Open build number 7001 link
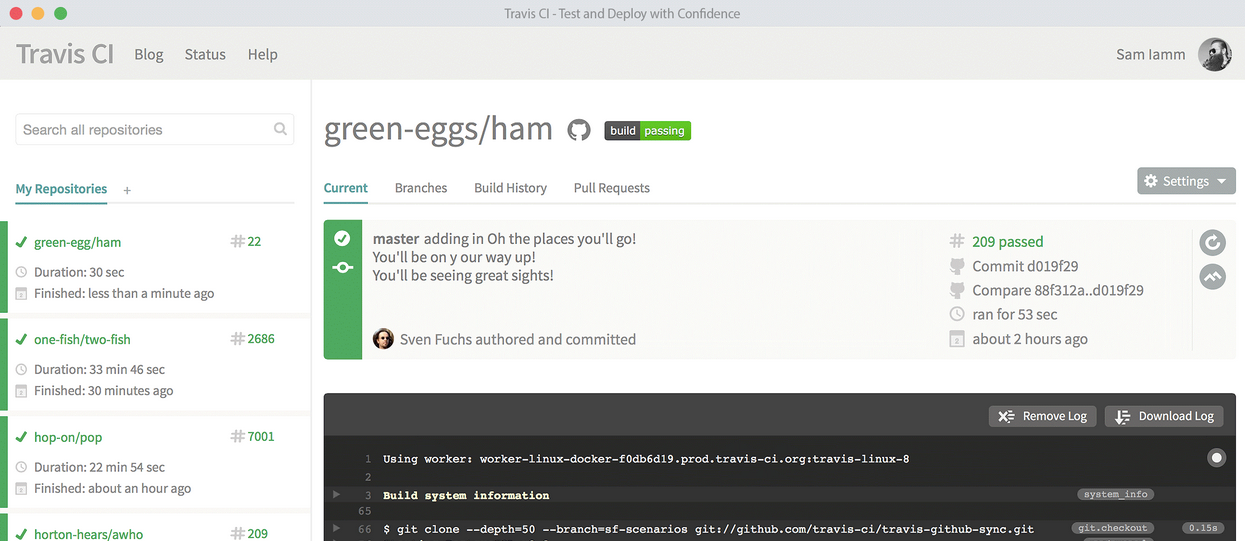 click(261, 436)
